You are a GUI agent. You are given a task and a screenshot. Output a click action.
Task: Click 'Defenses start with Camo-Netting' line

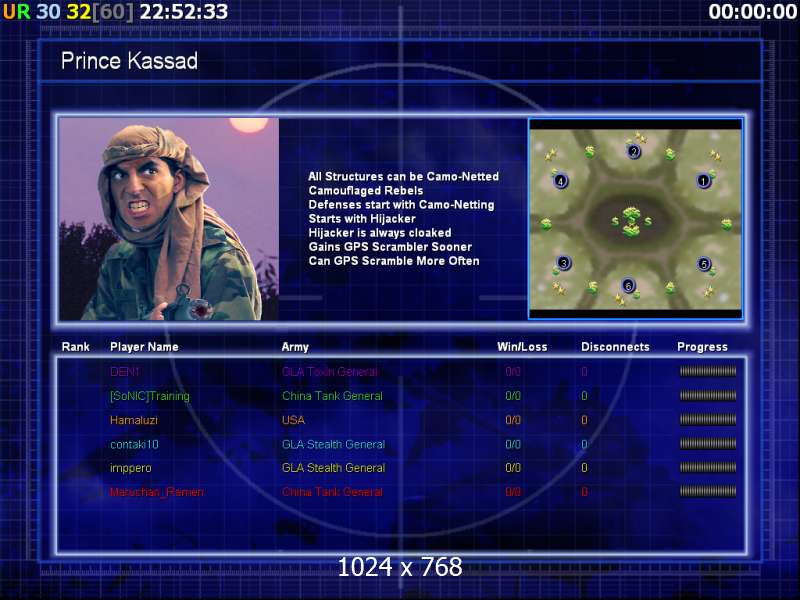click(x=402, y=205)
